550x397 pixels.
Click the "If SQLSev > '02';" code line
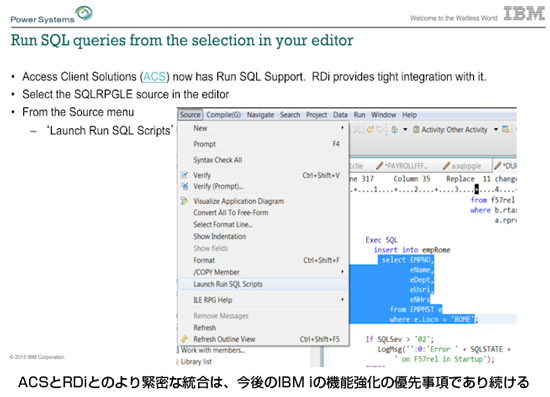400,339
